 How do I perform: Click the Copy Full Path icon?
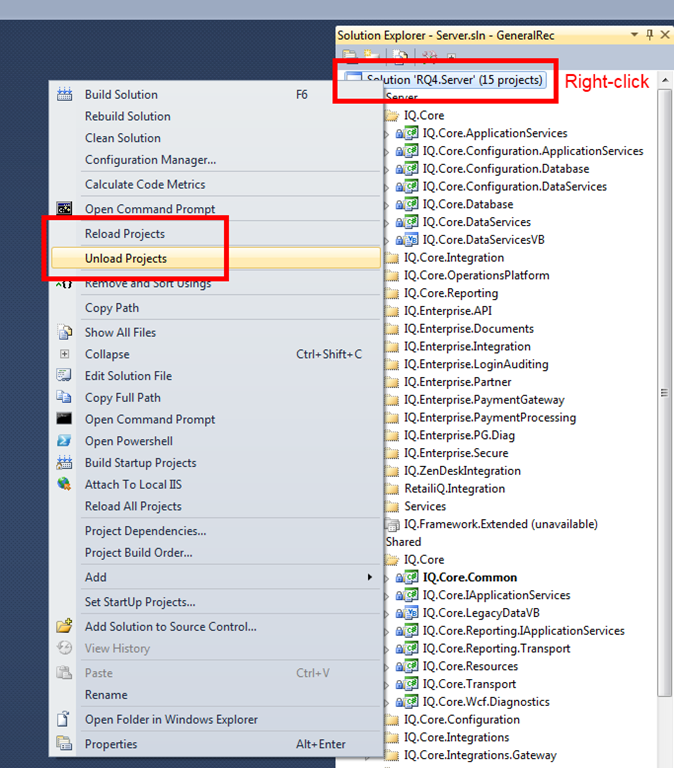tap(64, 397)
